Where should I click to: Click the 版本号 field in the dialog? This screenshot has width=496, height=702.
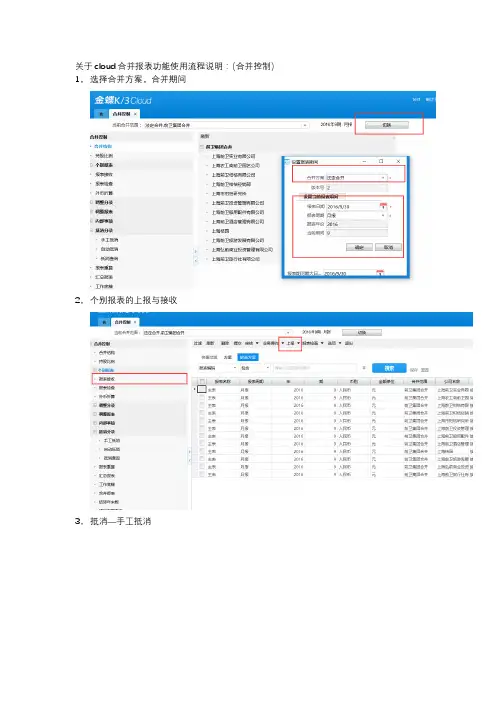356,188
